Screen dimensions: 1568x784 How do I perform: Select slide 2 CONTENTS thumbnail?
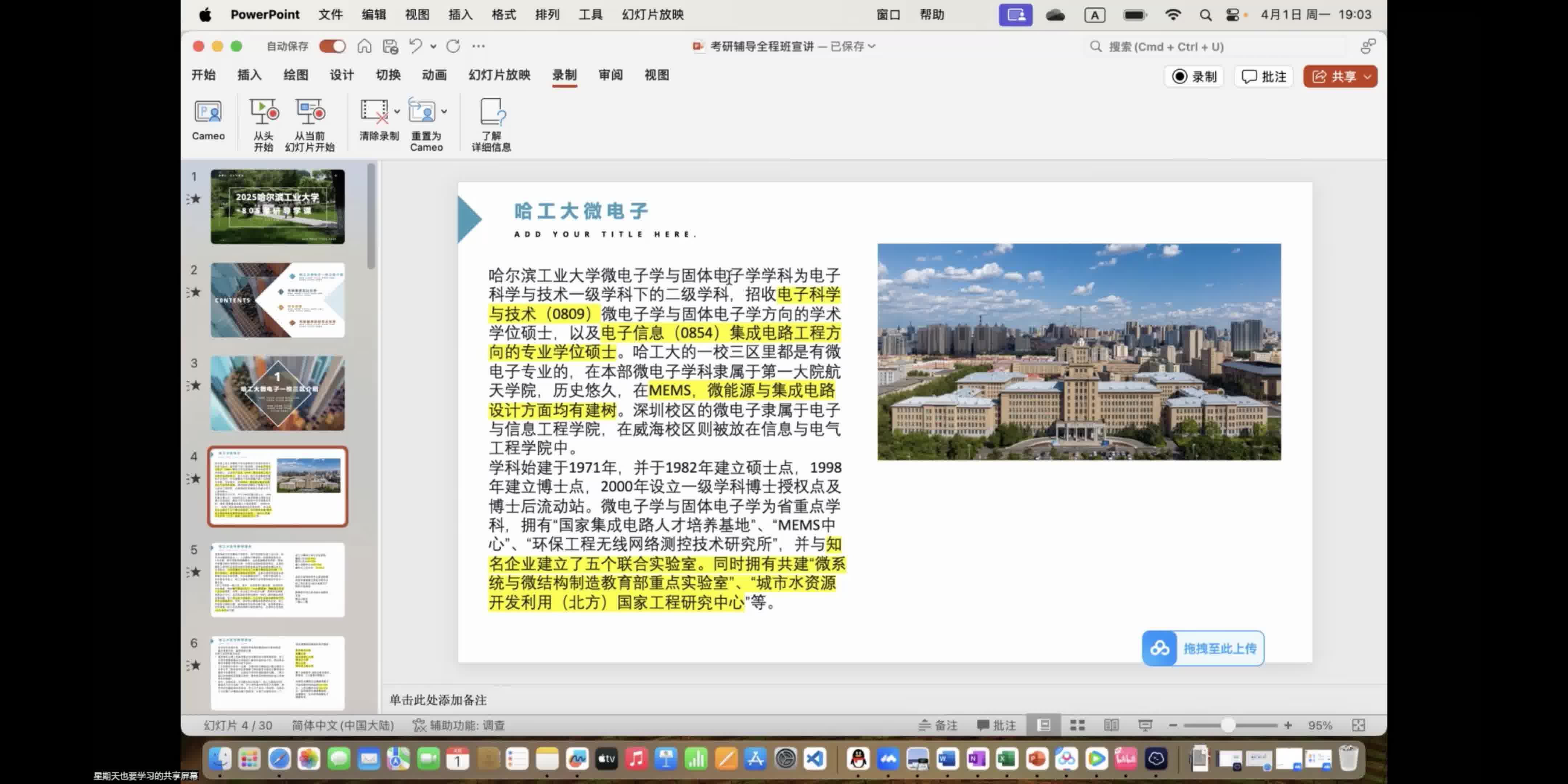pos(278,300)
